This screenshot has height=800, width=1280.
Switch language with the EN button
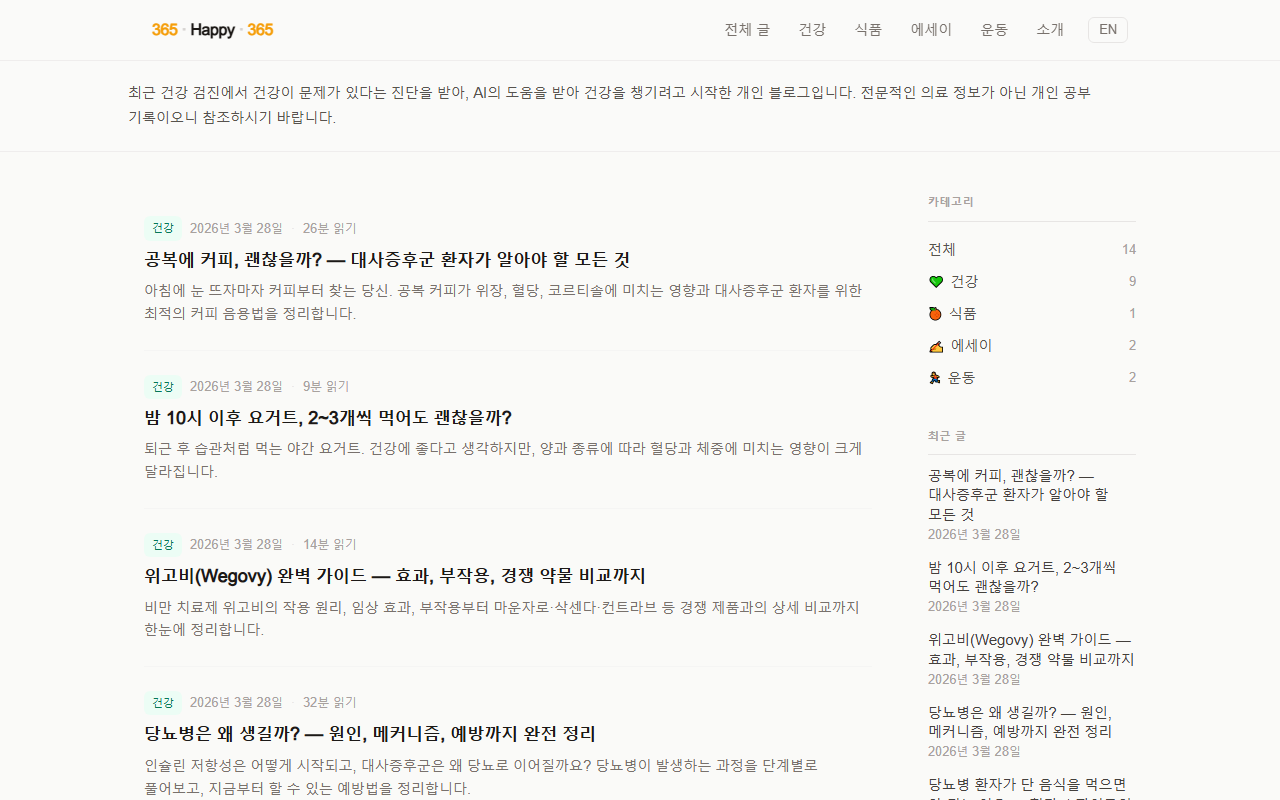(x=1108, y=30)
